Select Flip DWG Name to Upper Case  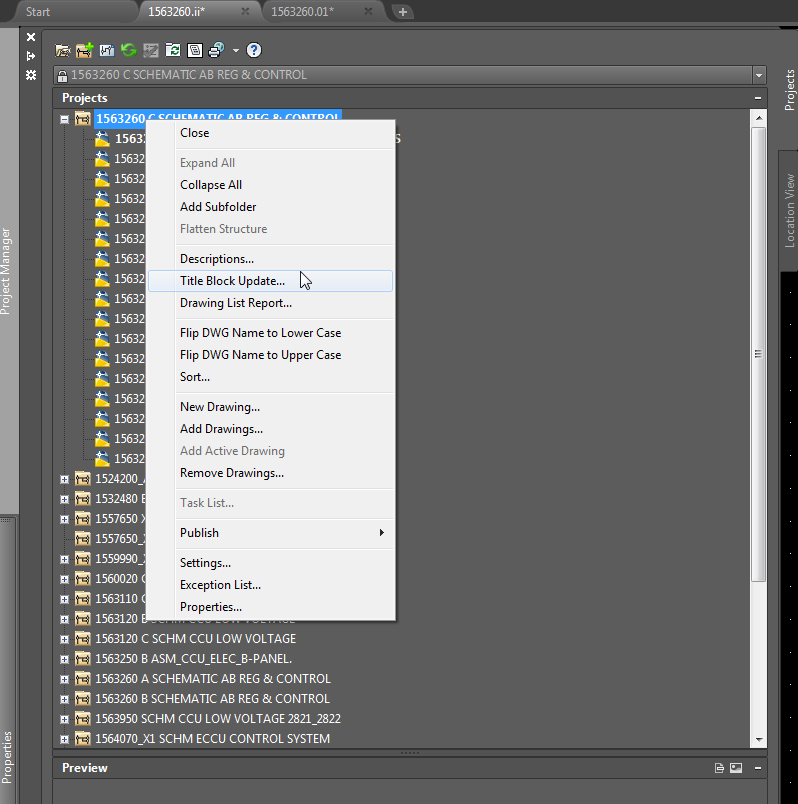[x=270, y=355]
